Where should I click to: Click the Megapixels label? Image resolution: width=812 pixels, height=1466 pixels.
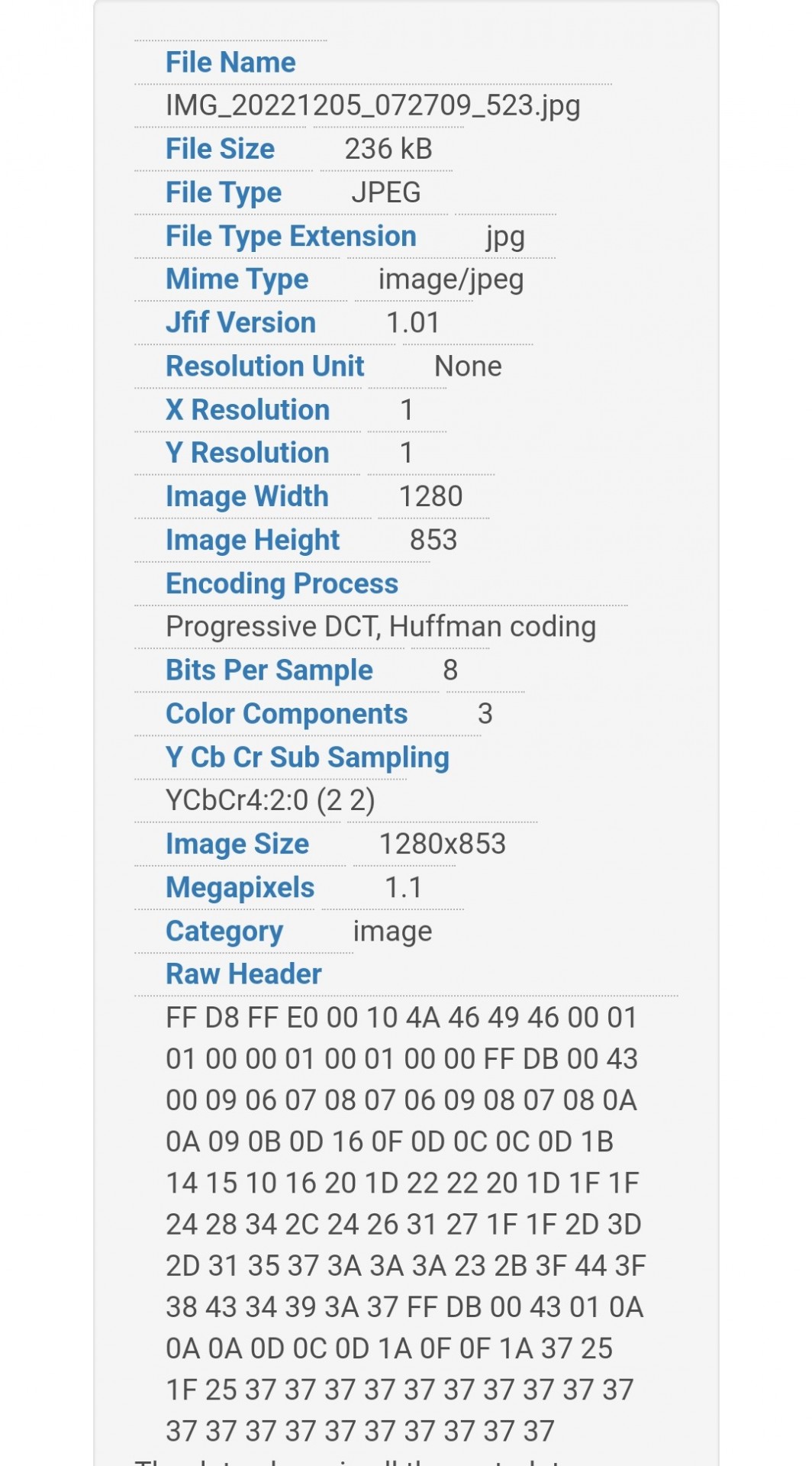[240, 888]
